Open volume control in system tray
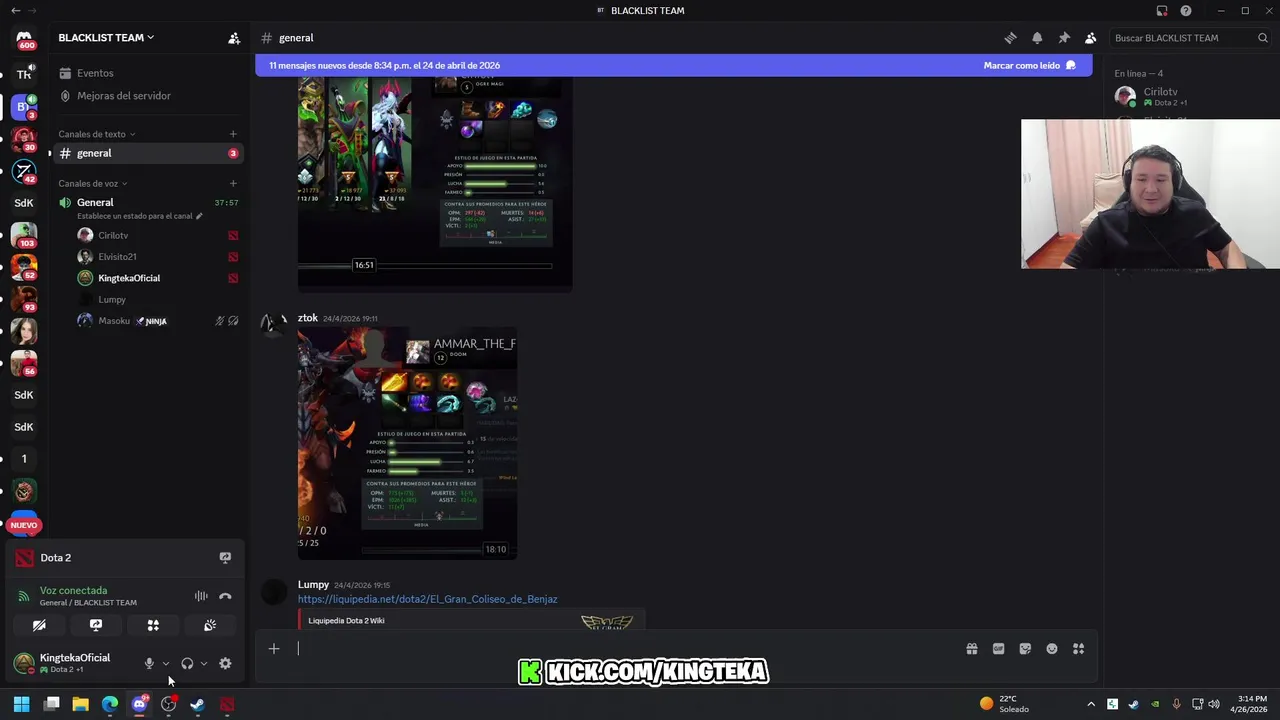This screenshot has width=1280, height=720. 1214,704
